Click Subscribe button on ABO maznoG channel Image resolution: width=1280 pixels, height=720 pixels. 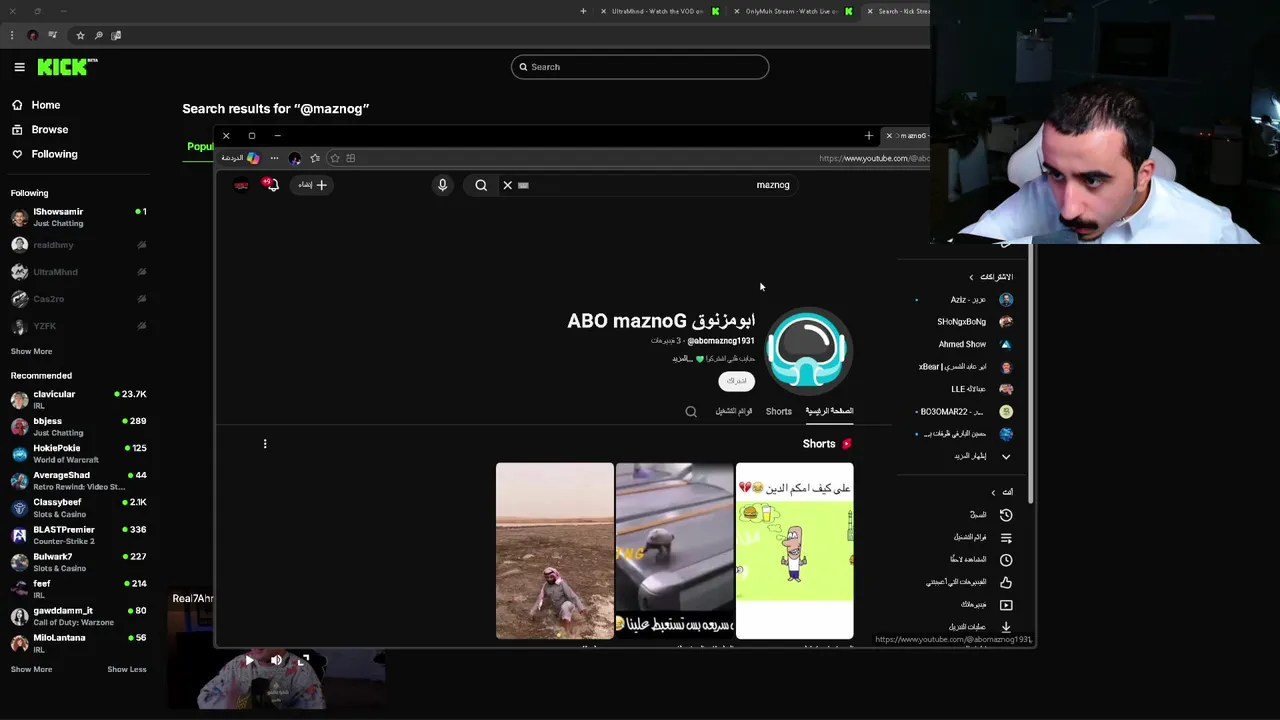pos(736,381)
